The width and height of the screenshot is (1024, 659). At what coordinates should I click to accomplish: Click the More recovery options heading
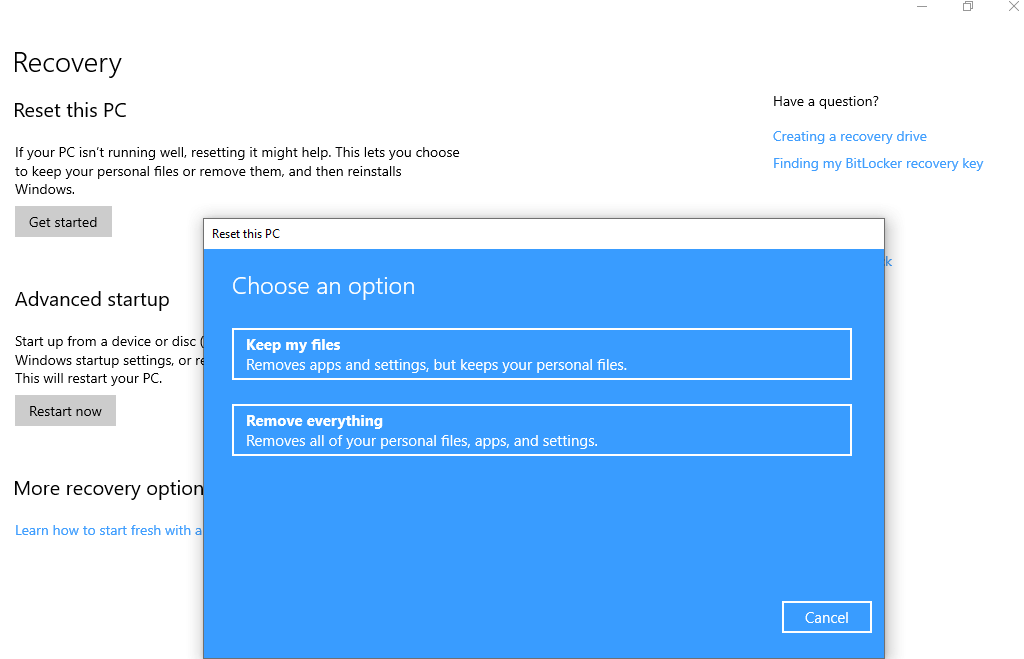pos(108,488)
